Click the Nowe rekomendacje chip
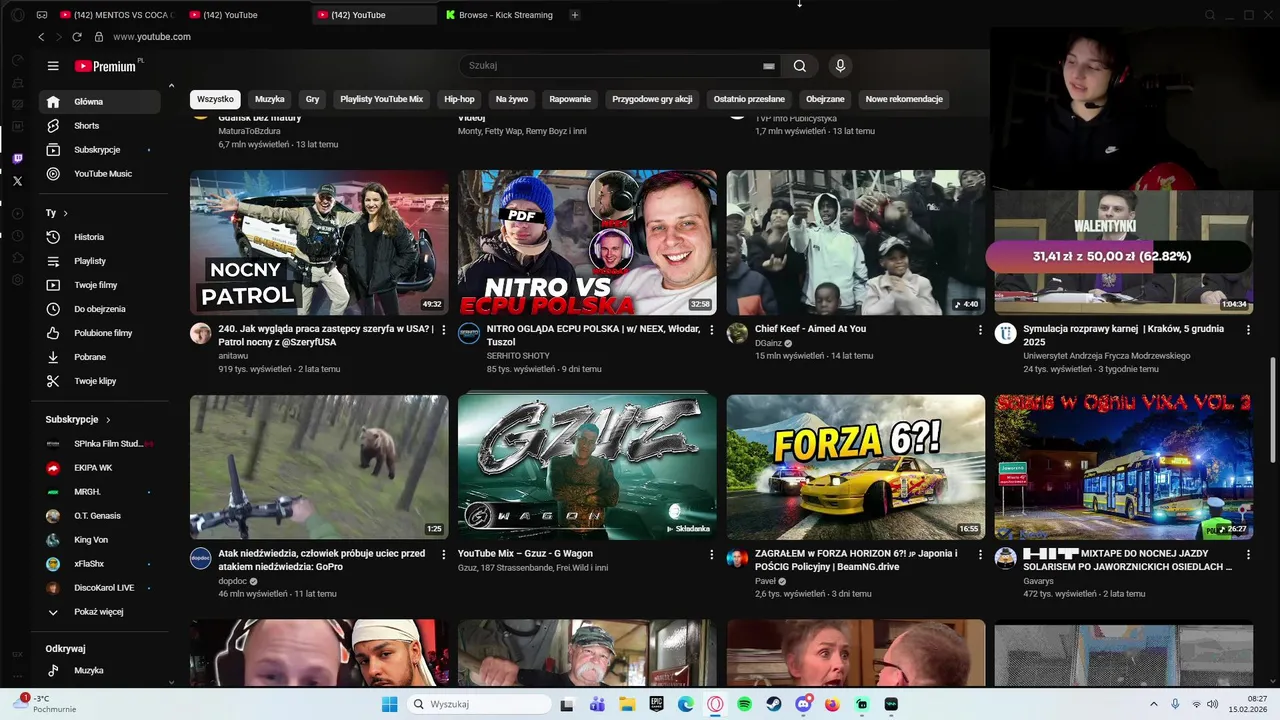Screen dimensions: 1280x720 coord(904,99)
